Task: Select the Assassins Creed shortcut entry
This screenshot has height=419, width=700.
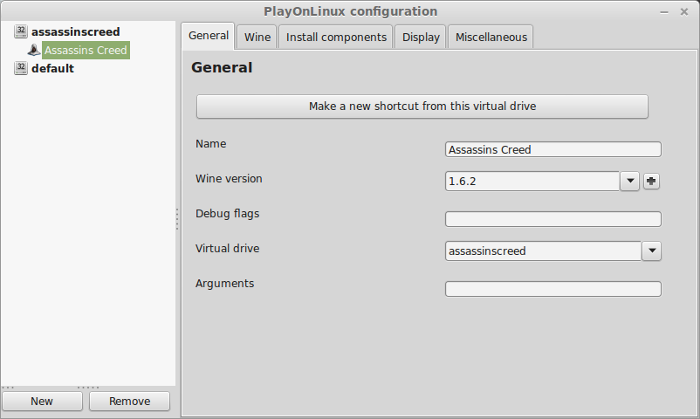Action: pos(86,50)
